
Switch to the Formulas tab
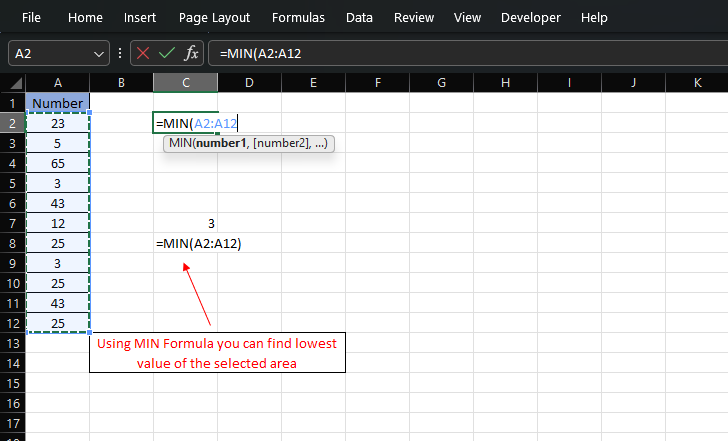299,18
